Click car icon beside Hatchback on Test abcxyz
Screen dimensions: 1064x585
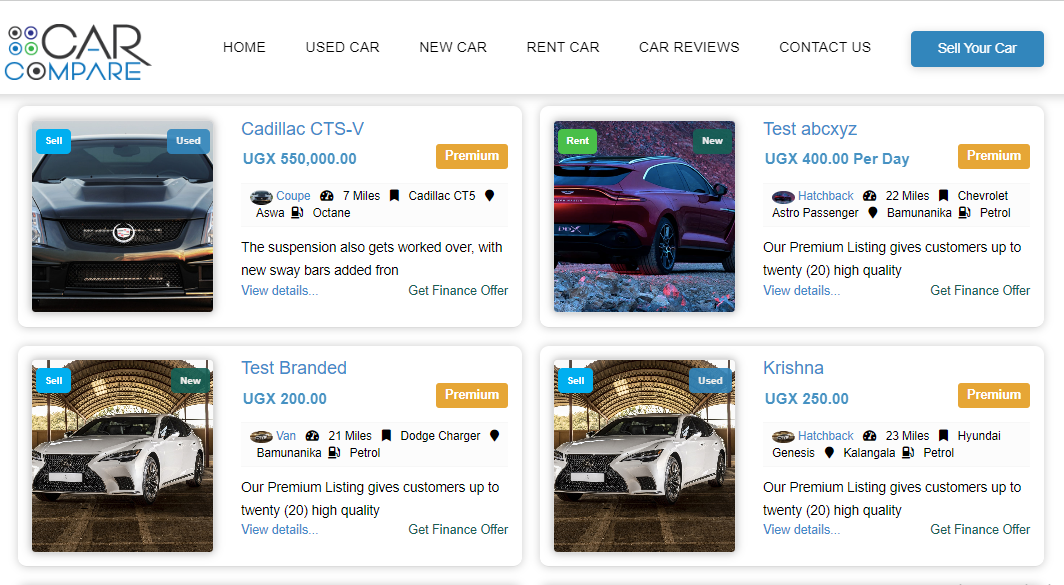(783, 197)
